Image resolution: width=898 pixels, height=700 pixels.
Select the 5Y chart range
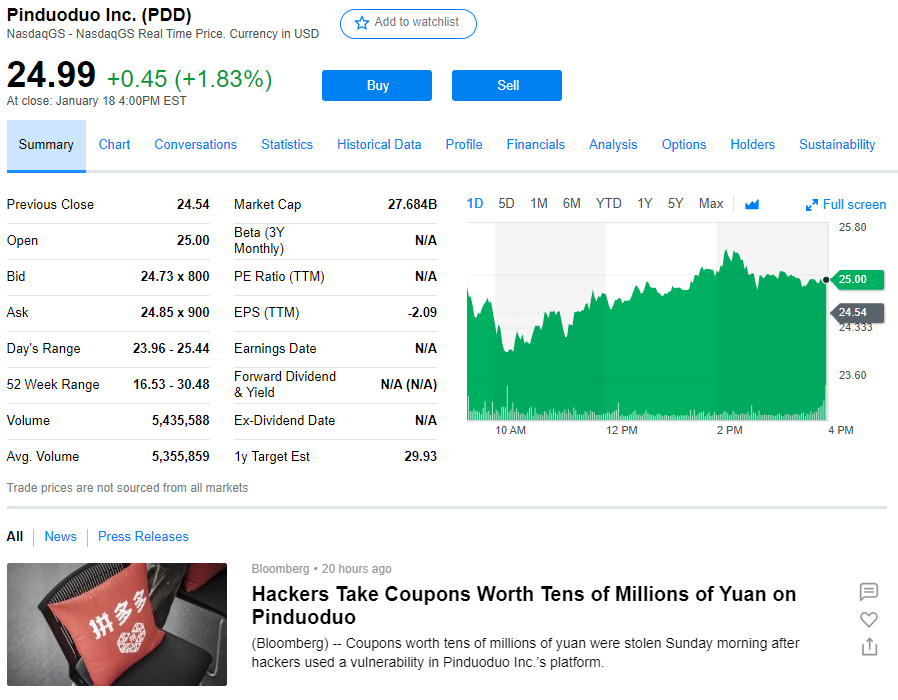click(675, 204)
